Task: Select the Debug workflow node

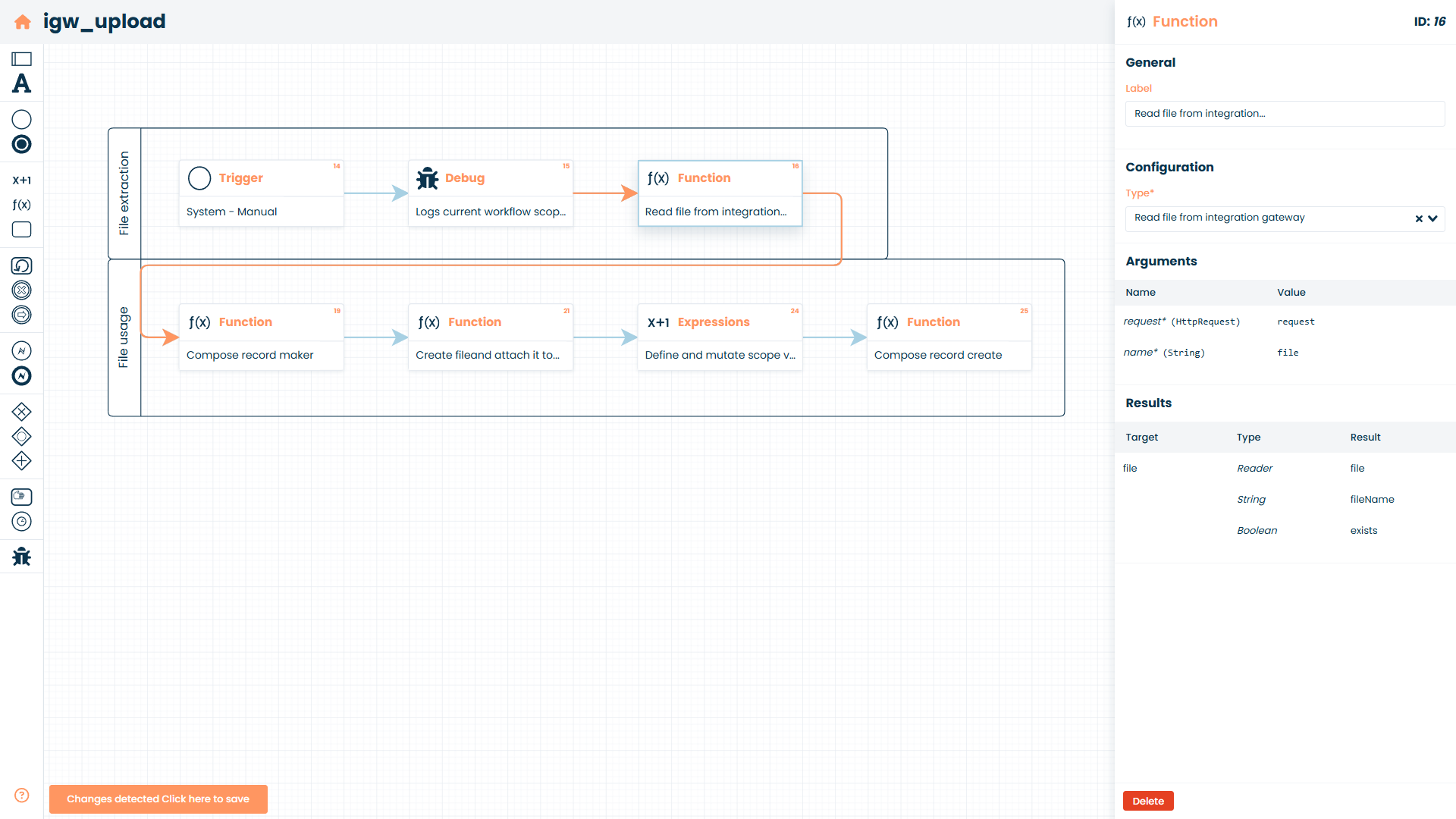Action: click(x=491, y=193)
